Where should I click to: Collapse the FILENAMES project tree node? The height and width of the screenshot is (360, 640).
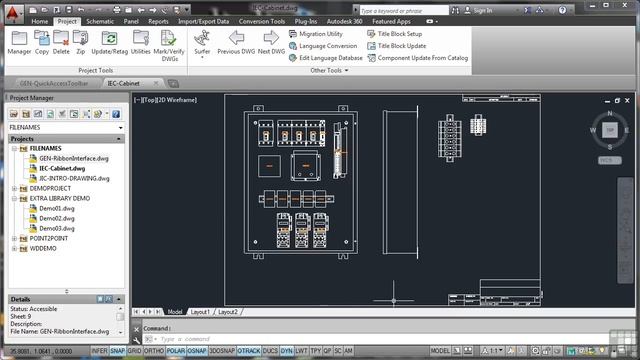(x=14, y=149)
